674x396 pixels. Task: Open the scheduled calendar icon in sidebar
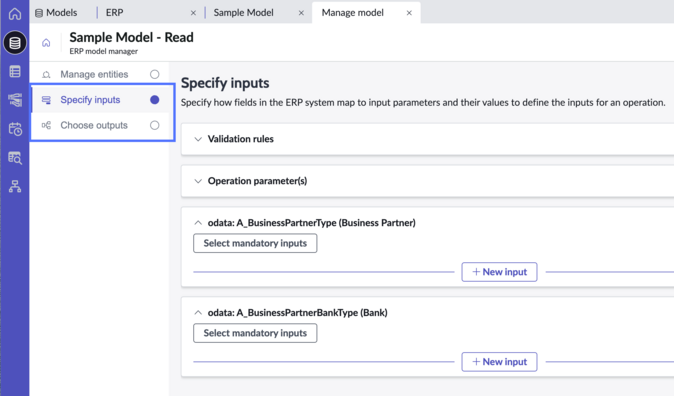15,129
